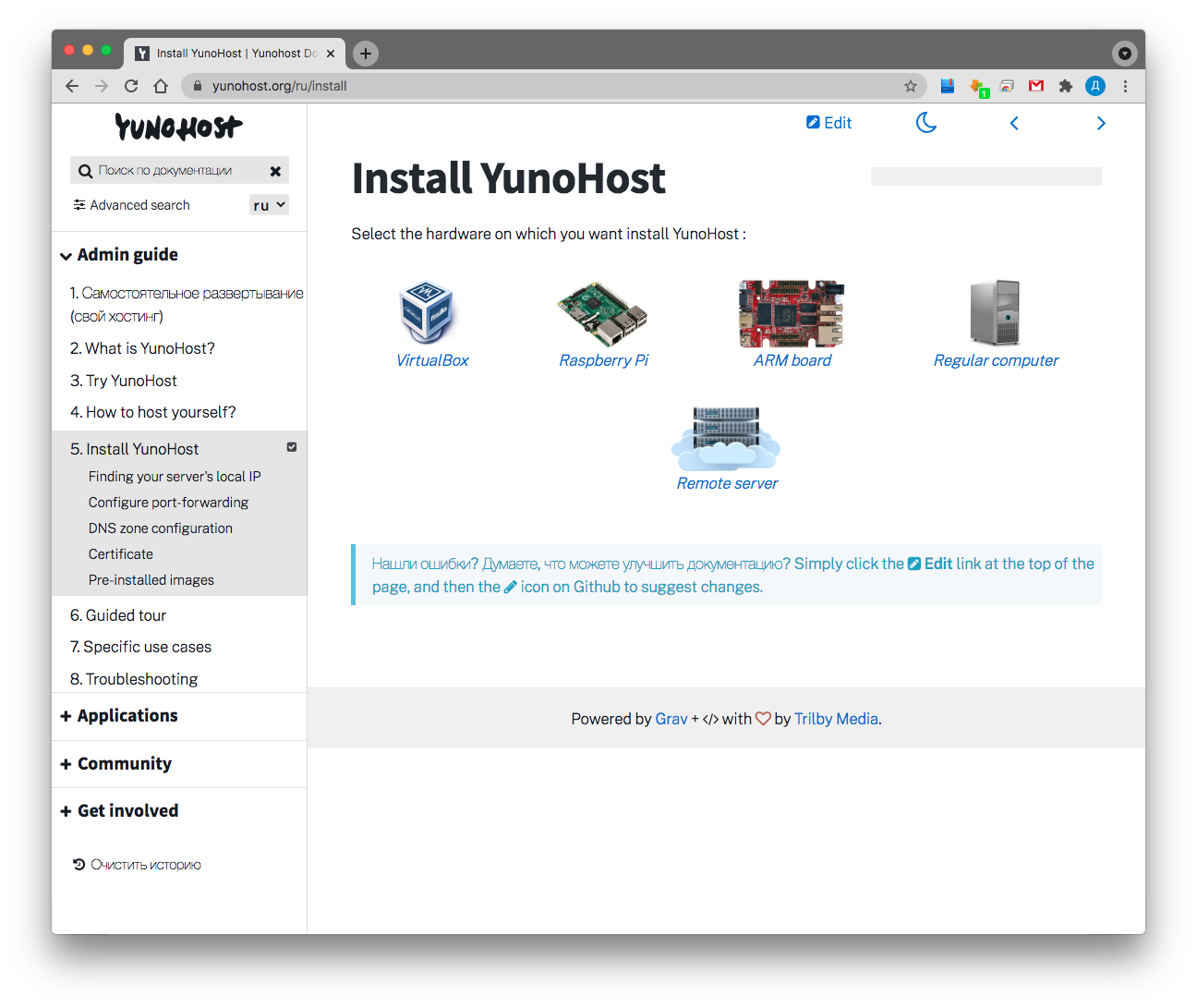Click the blue bookmark extension icon

pyautogui.click(x=948, y=86)
